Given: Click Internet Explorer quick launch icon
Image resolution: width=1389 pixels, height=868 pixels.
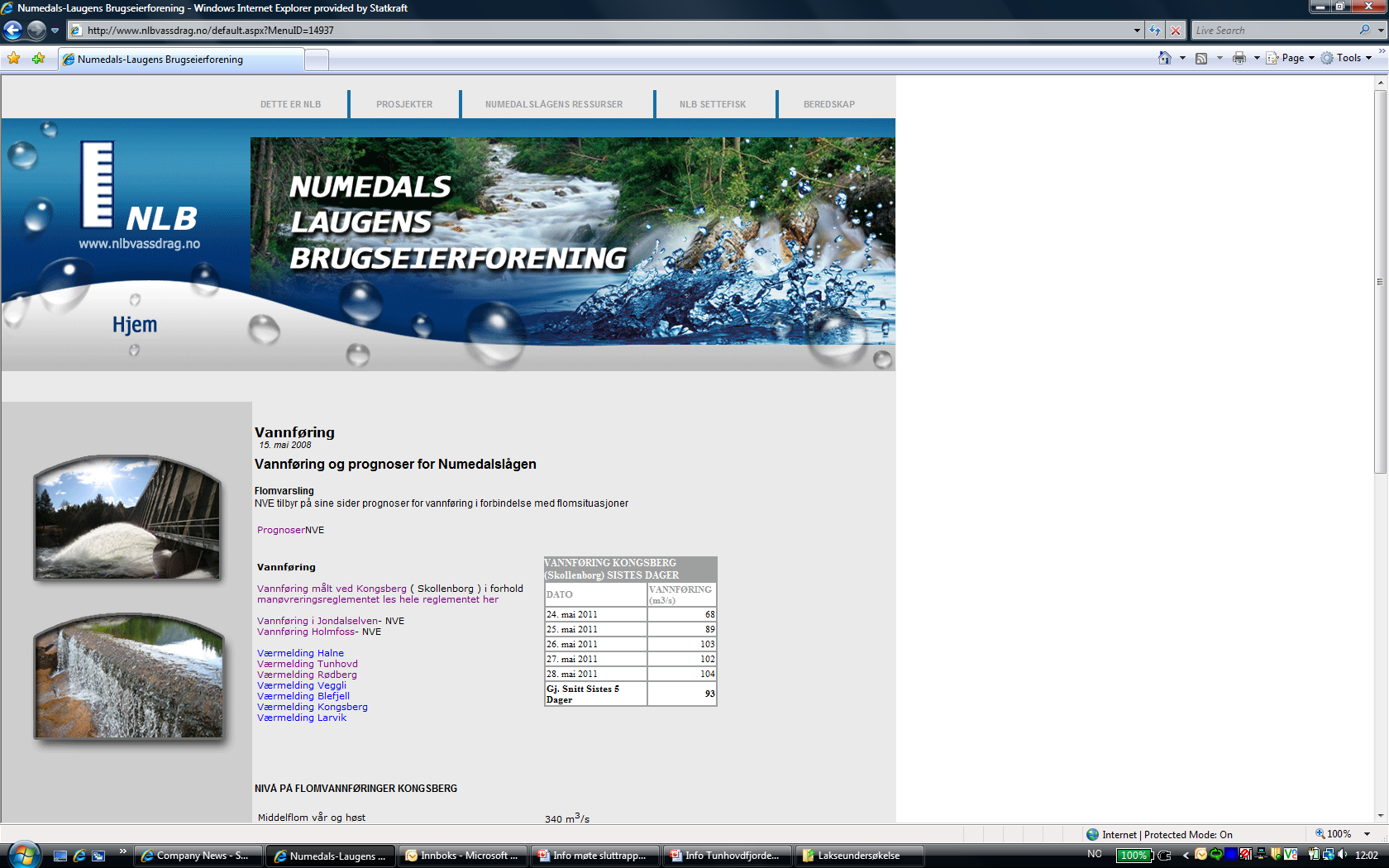Looking at the screenshot, I should [79, 856].
